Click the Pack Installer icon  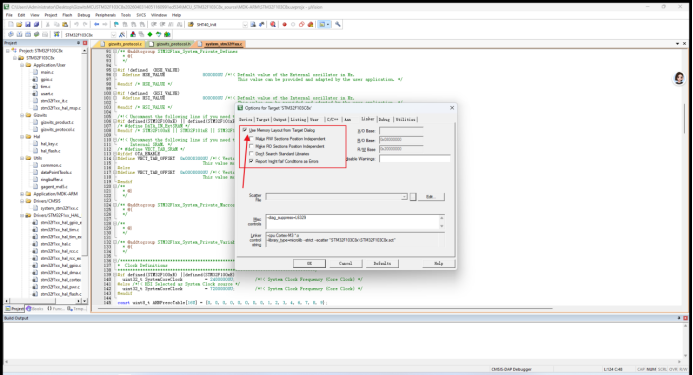(x=167, y=34)
